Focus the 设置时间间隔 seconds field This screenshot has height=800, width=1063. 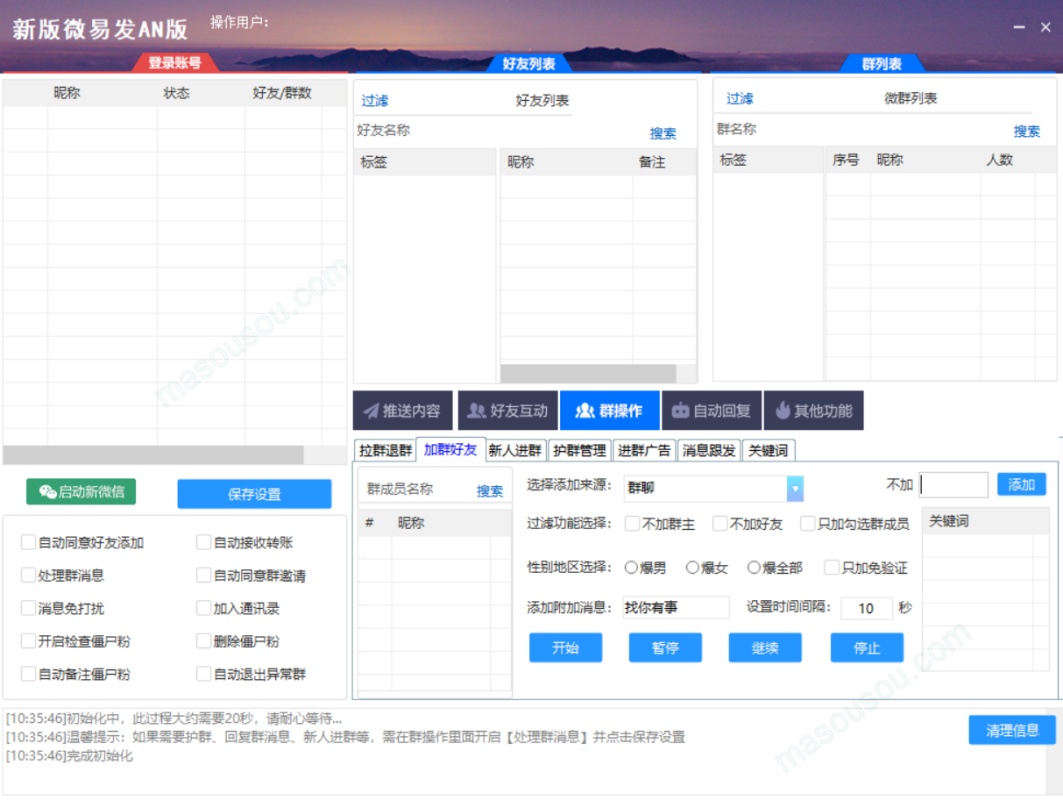[866, 608]
